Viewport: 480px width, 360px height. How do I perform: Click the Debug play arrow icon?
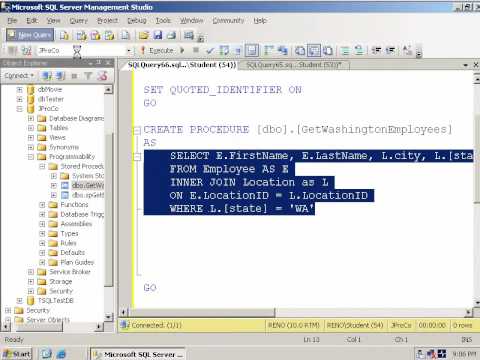(x=182, y=51)
